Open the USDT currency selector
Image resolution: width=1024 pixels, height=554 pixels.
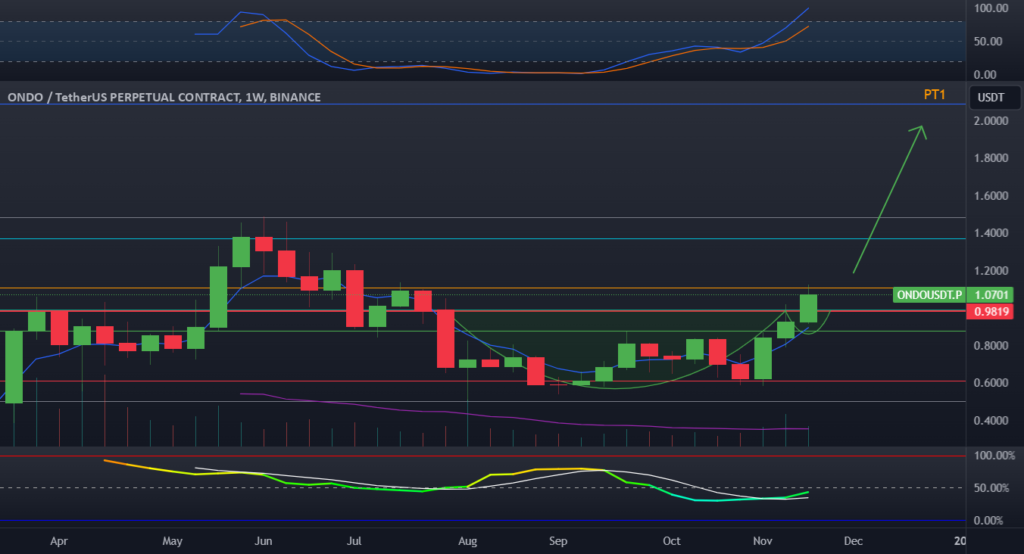pyautogui.click(x=989, y=97)
